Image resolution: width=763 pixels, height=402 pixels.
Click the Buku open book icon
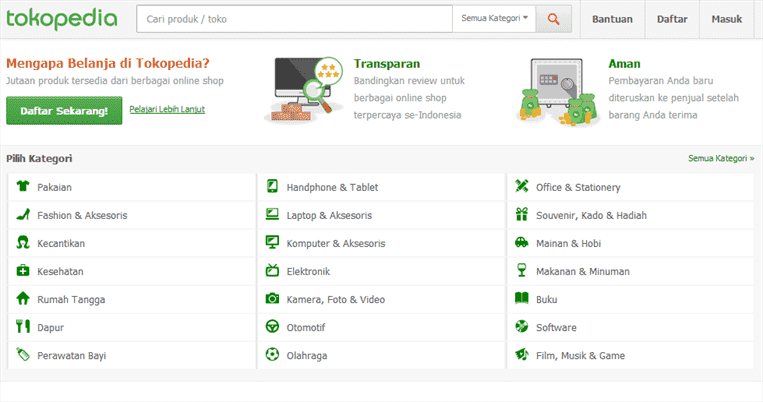click(522, 298)
